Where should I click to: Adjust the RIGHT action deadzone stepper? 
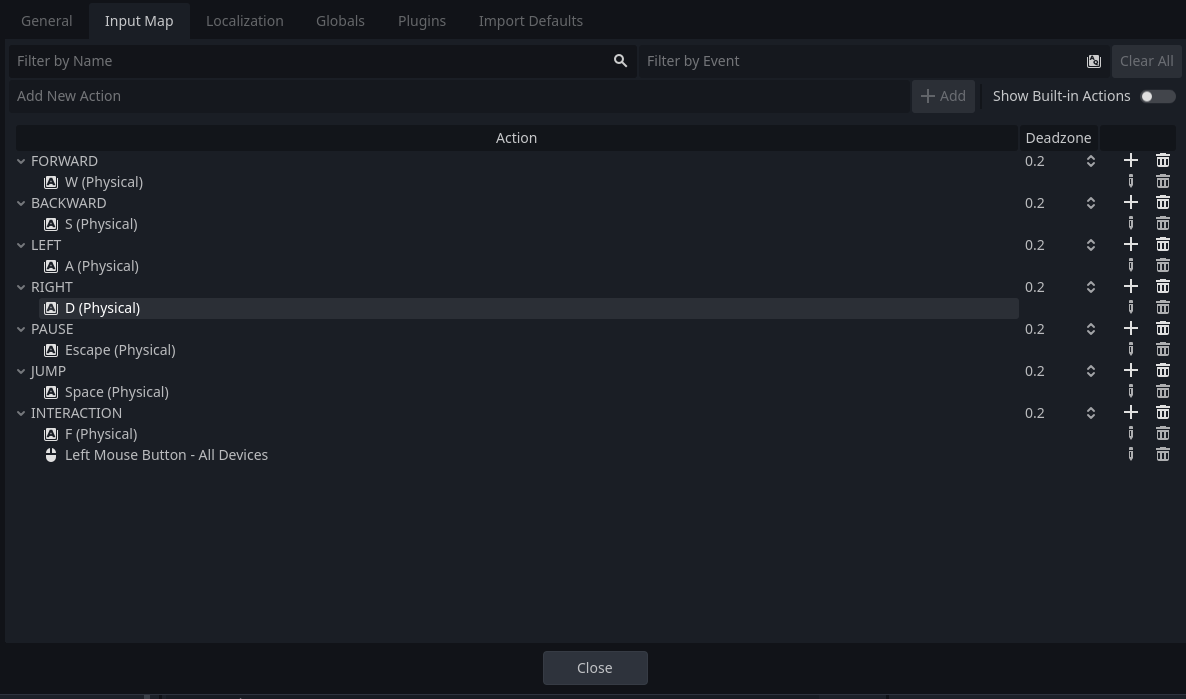pos(1090,287)
